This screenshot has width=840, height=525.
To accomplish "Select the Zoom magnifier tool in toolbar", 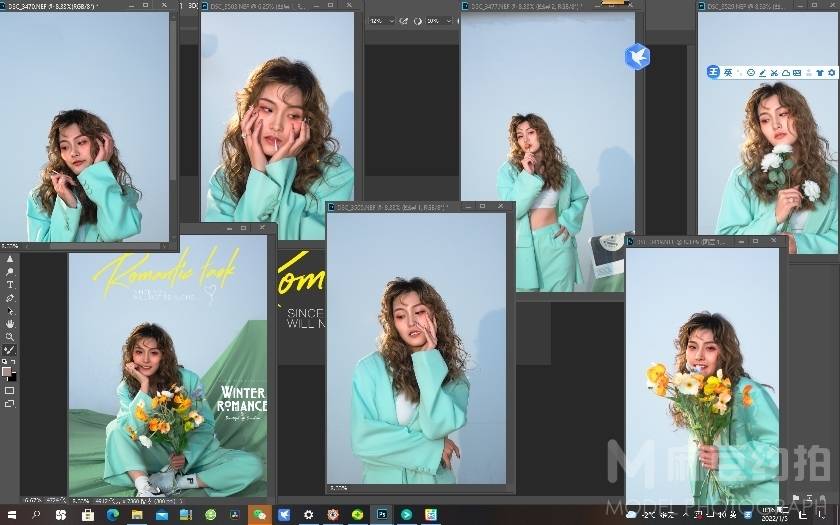I will point(10,337).
